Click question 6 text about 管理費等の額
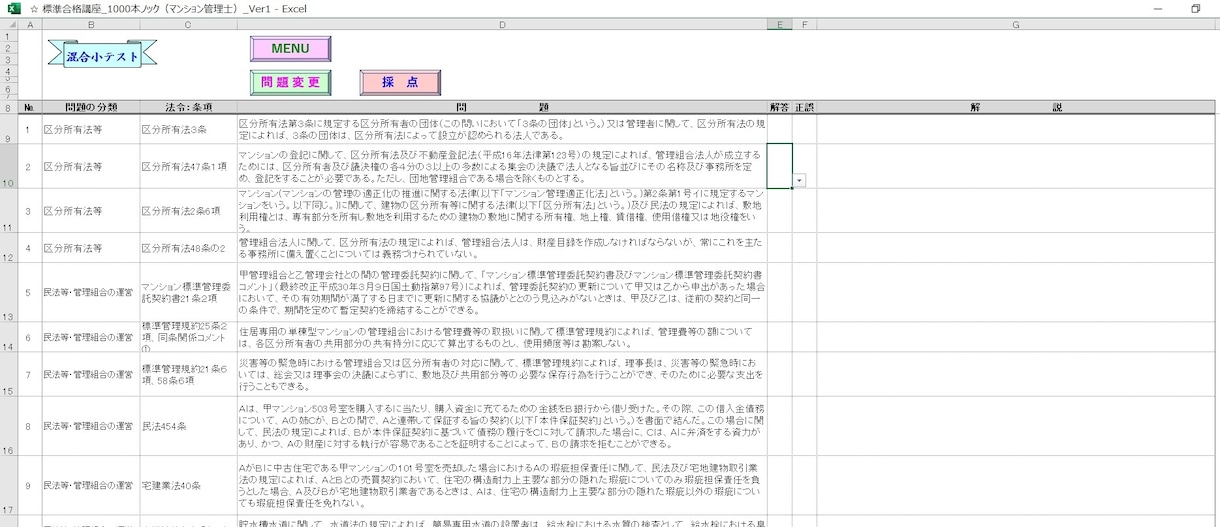 coord(502,337)
